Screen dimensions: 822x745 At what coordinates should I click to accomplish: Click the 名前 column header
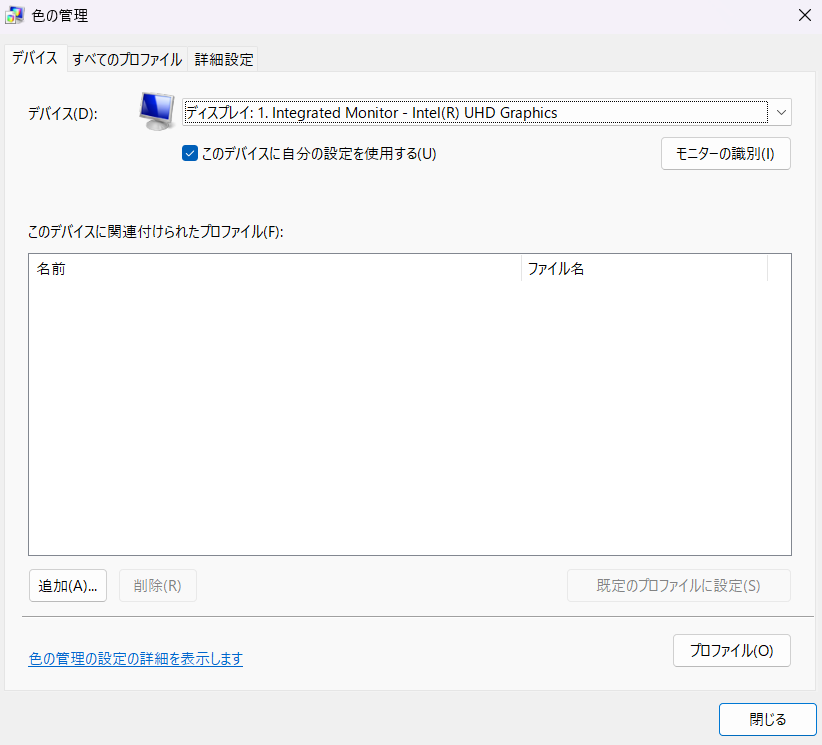coord(275,268)
